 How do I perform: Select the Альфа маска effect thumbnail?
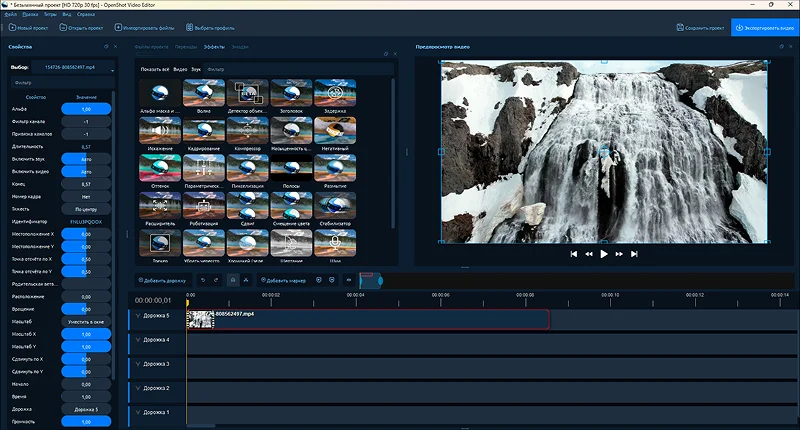pyautogui.click(x=160, y=92)
